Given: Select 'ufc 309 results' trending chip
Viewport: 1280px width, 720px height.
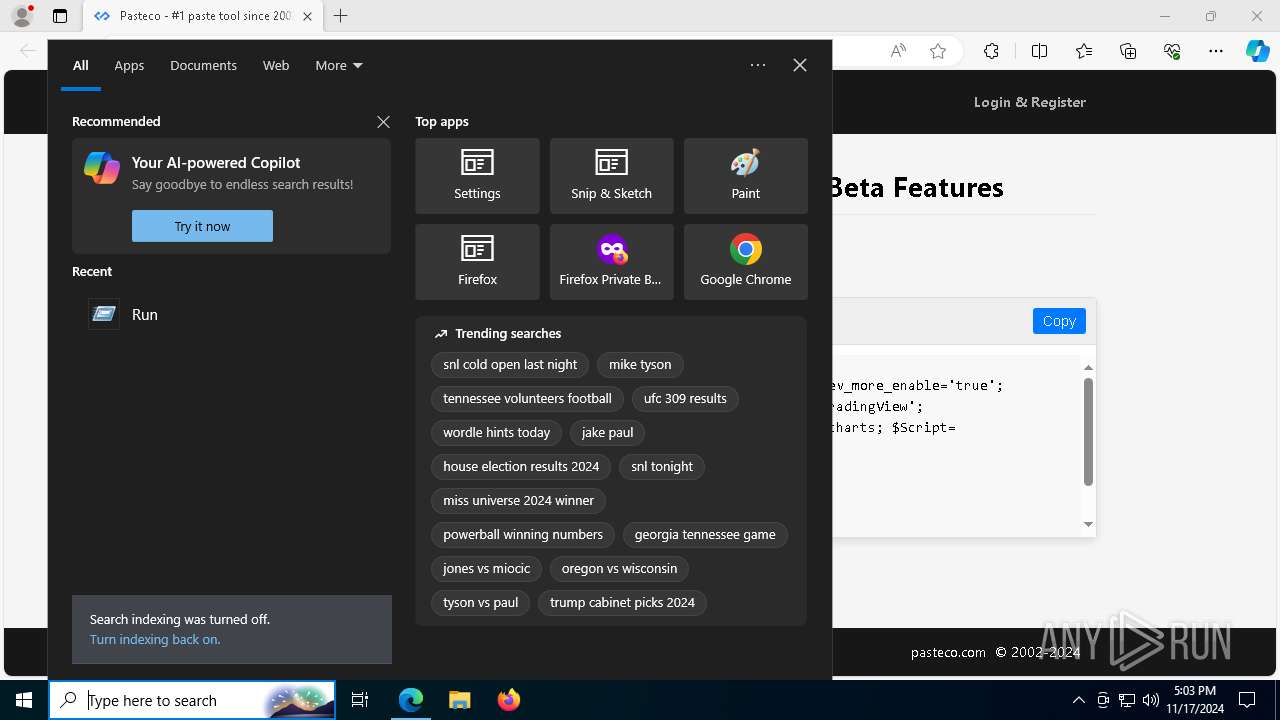Looking at the screenshot, I should click(x=685, y=399).
